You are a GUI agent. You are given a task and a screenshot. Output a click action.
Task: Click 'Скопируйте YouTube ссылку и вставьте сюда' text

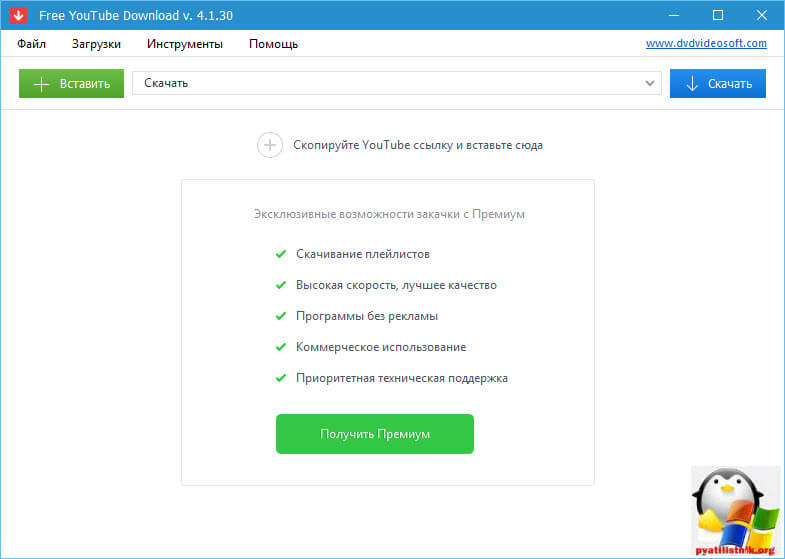tap(418, 145)
